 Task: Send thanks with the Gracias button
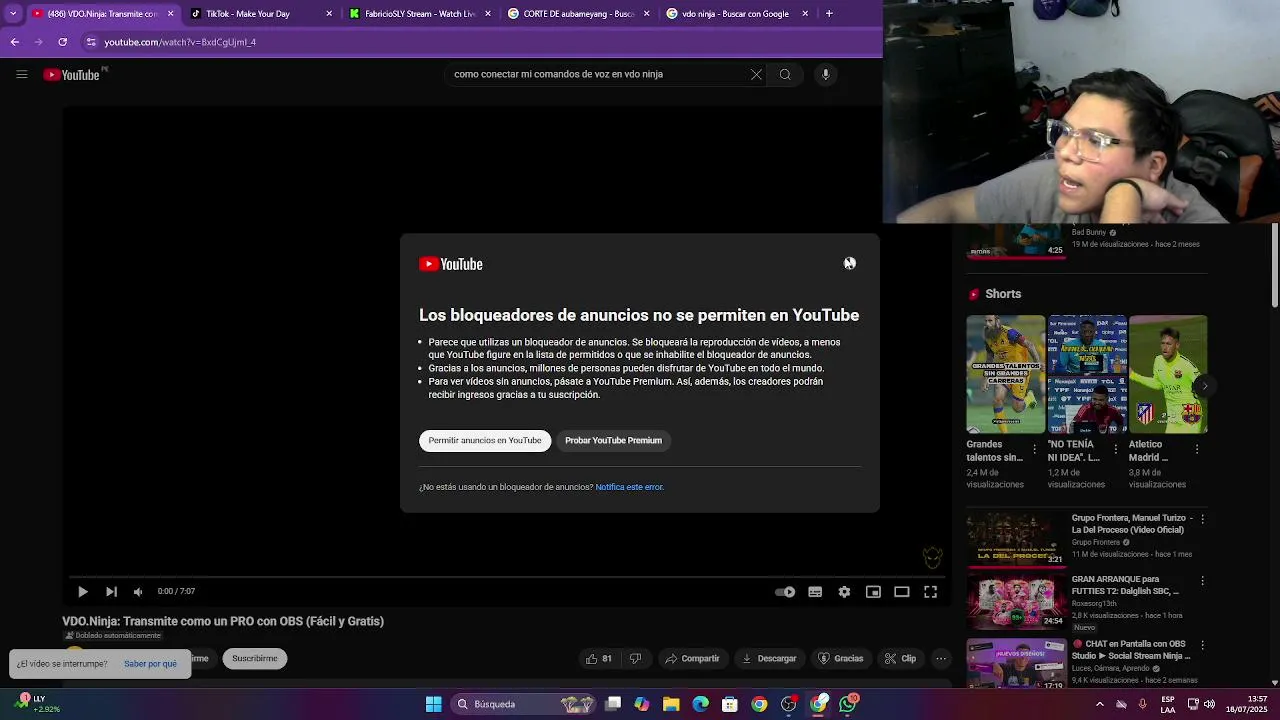click(841, 658)
